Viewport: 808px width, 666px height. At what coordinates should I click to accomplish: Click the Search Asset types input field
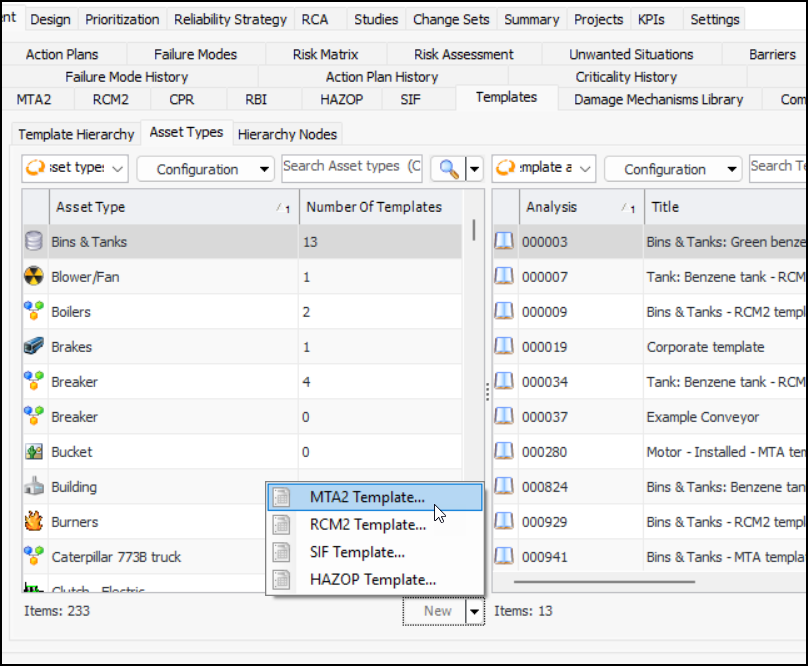(352, 167)
